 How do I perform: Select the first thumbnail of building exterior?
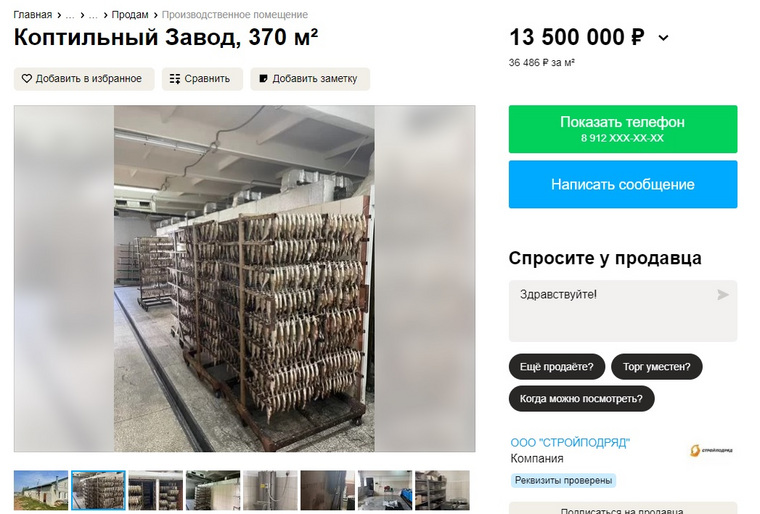tap(41, 490)
